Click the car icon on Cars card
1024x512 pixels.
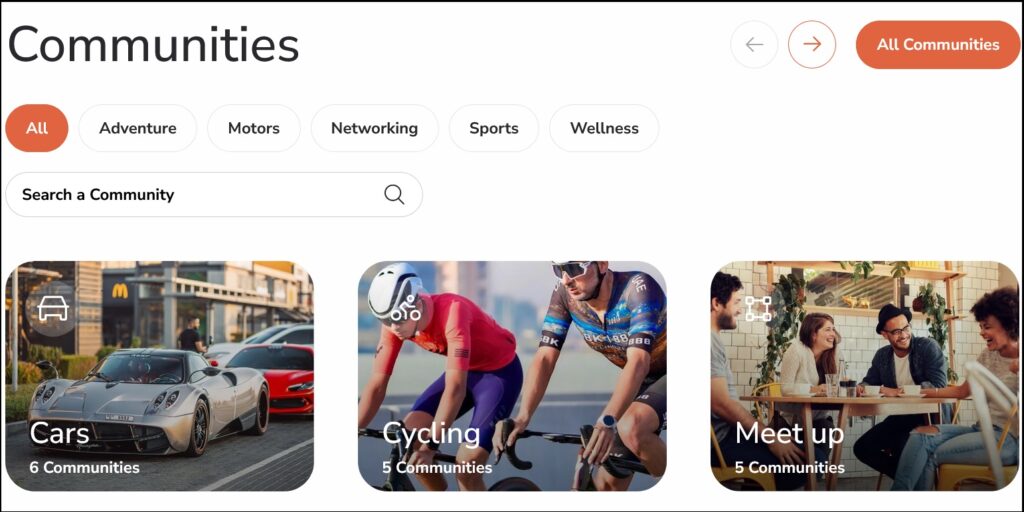[x=53, y=309]
